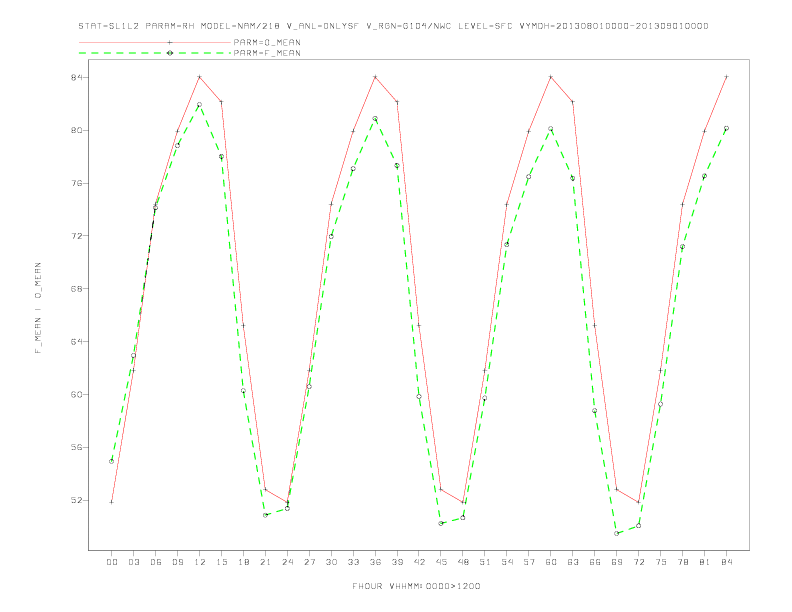The height and width of the screenshot is (612, 792).
Task: Click the y-axis tick label 72
Action: (x=76, y=236)
